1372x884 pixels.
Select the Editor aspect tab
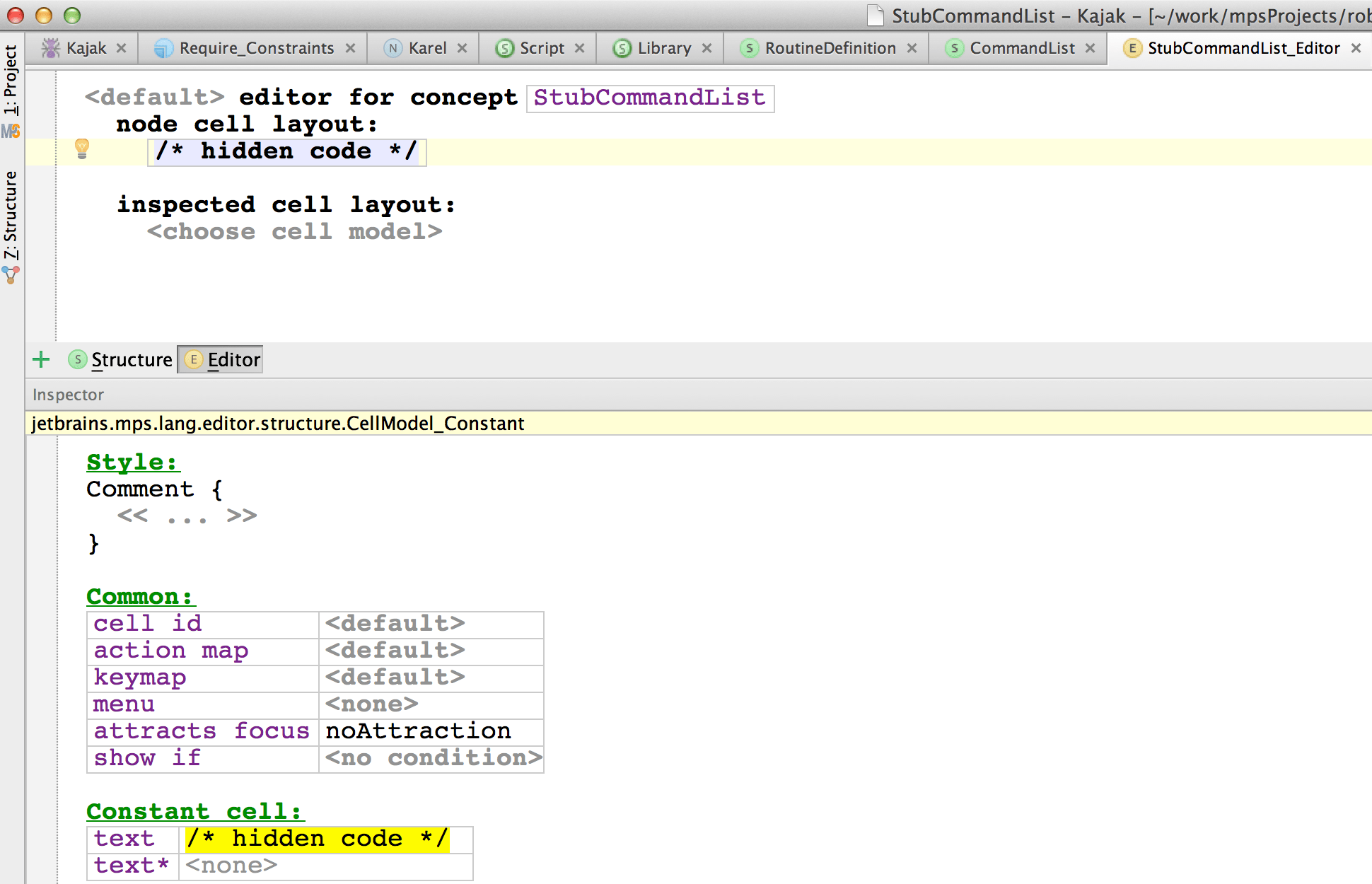221,360
